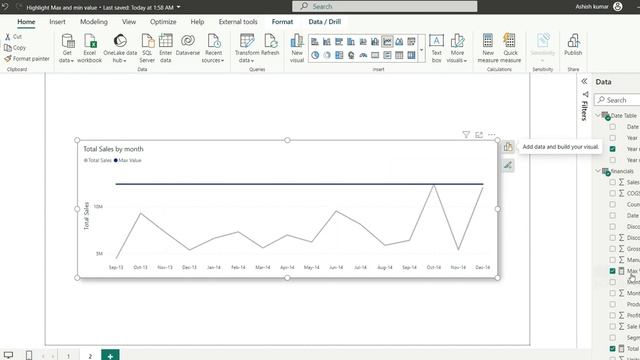Check the Profit field checkbox
The height and width of the screenshot is (360, 640).
[x=612, y=315]
